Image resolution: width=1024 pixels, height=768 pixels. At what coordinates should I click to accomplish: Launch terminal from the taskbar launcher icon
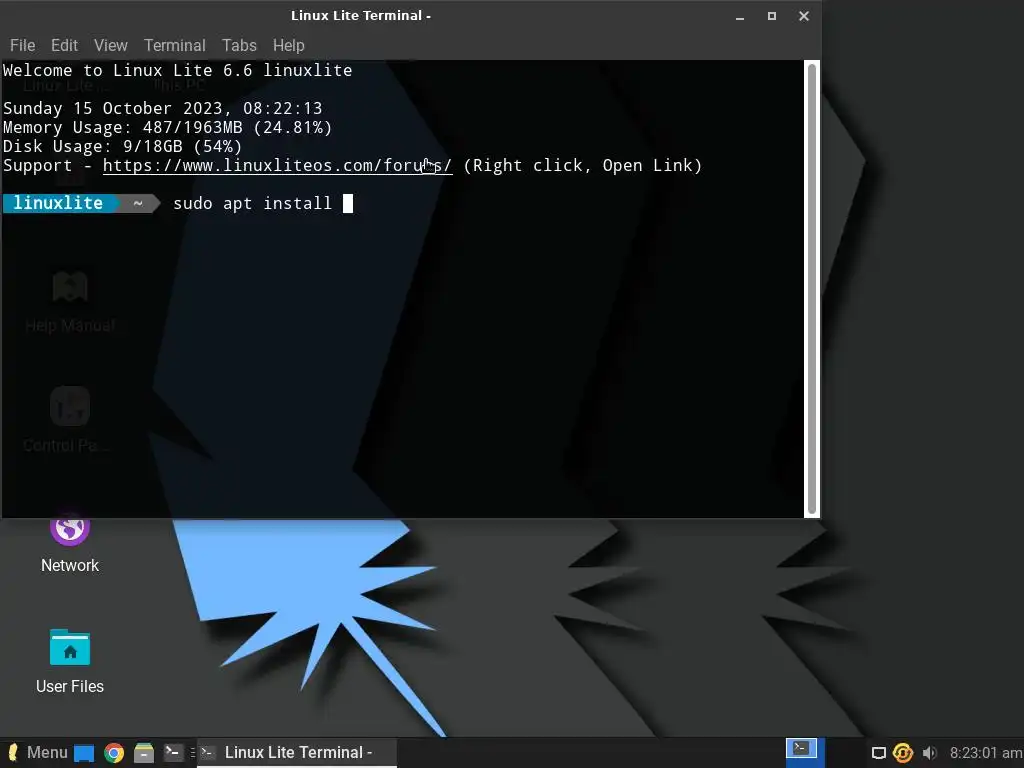click(x=173, y=752)
